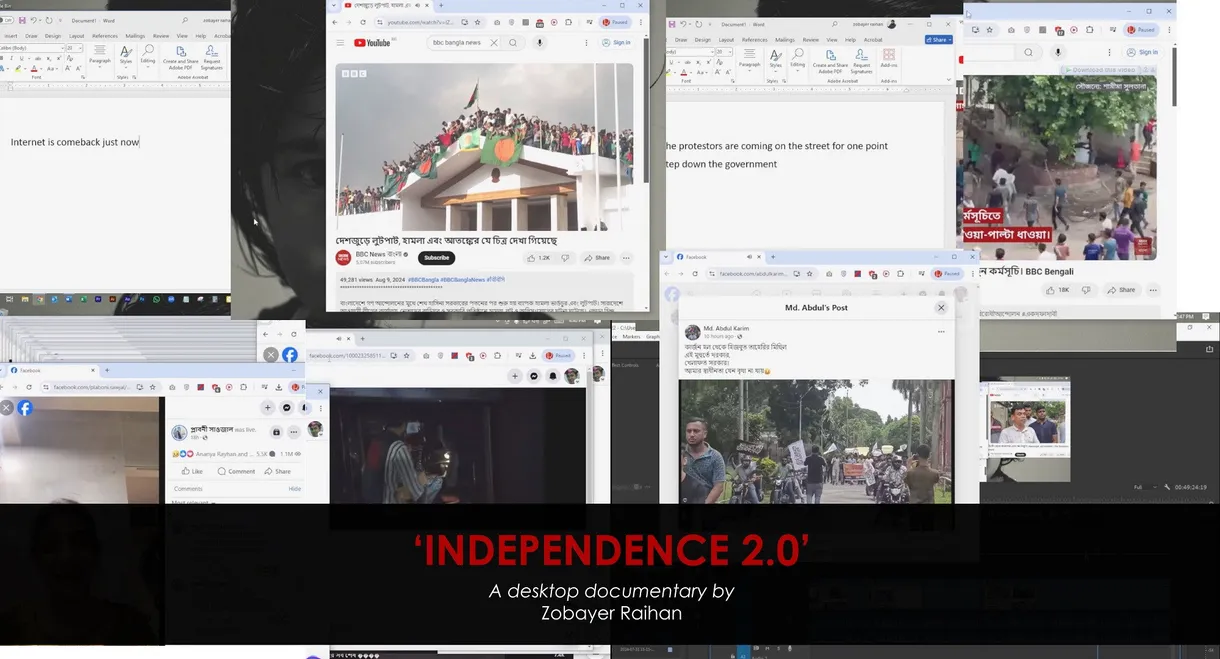This screenshot has width=1220, height=659.
Task: Subscribe to the BBC News Bangla channel
Action: [x=437, y=257]
